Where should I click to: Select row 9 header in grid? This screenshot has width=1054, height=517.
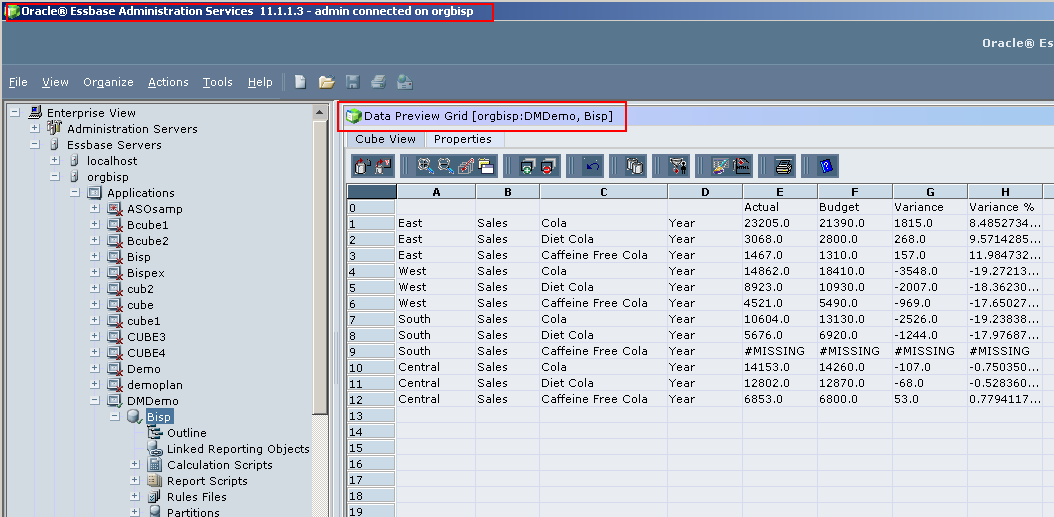pyautogui.click(x=372, y=351)
